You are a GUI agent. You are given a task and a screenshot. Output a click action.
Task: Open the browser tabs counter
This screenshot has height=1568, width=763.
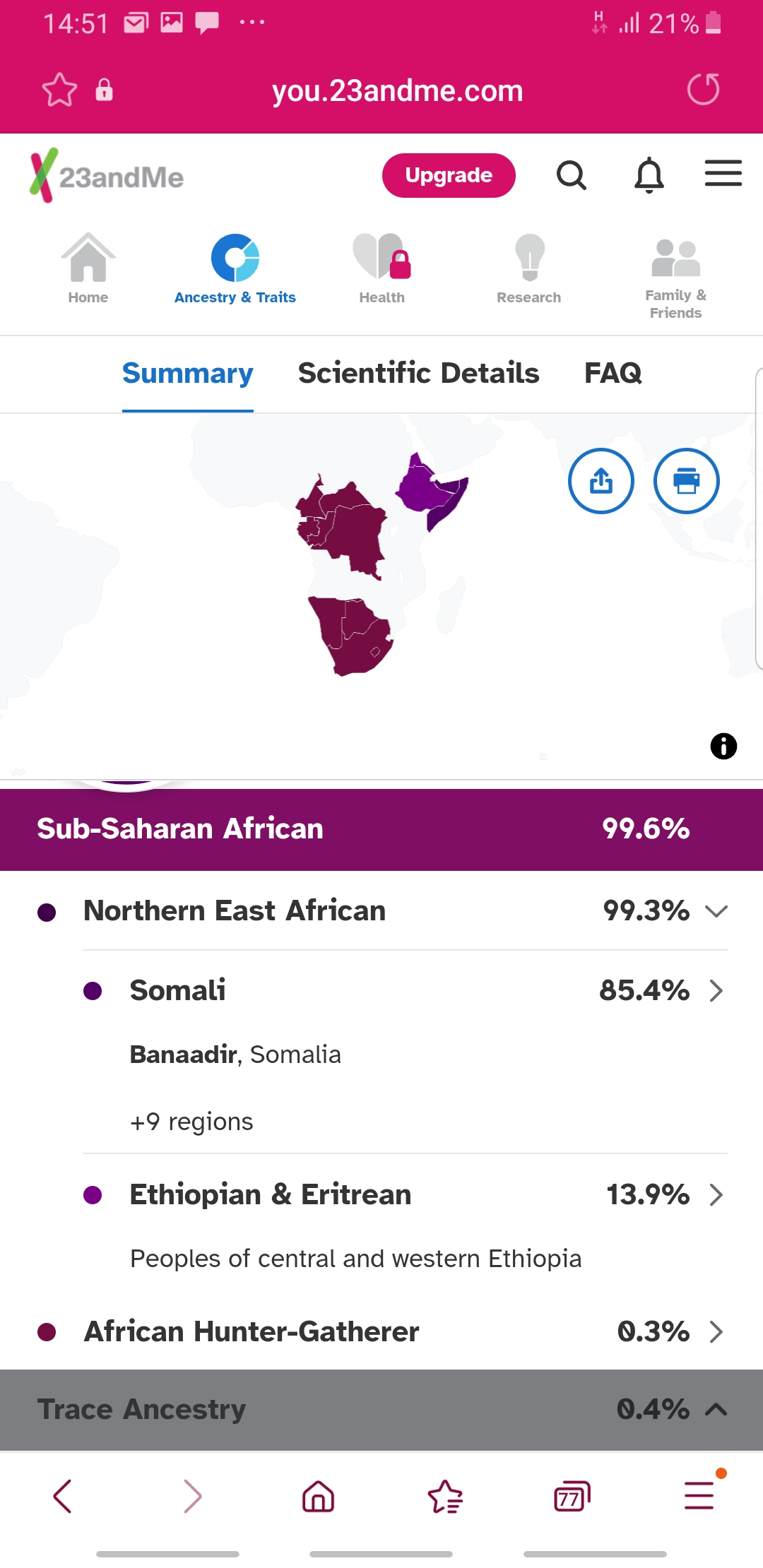(572, 1496)
